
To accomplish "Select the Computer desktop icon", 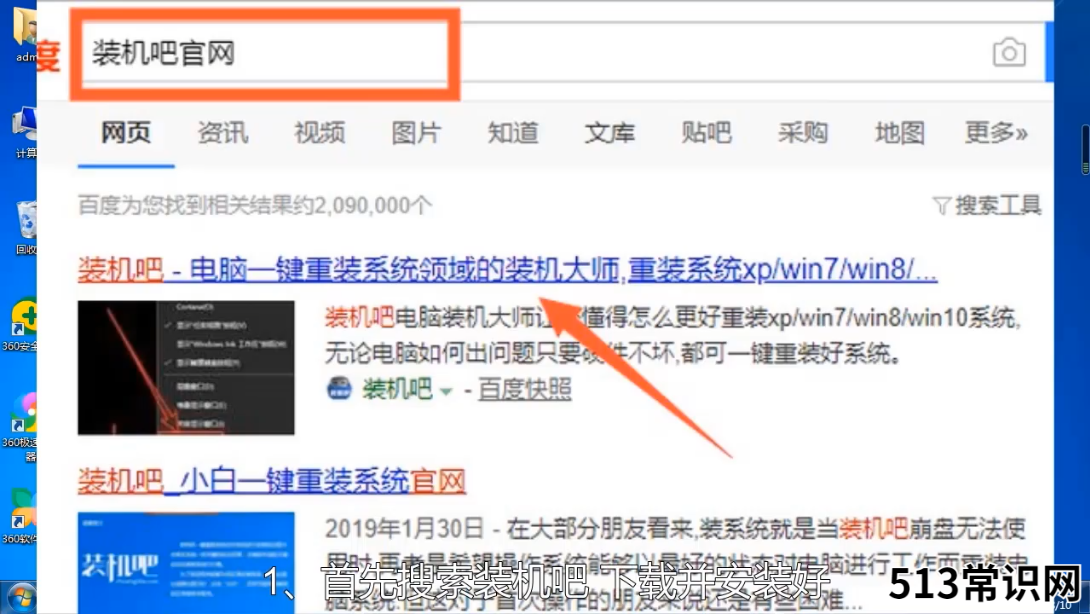I will click(26, 132).
